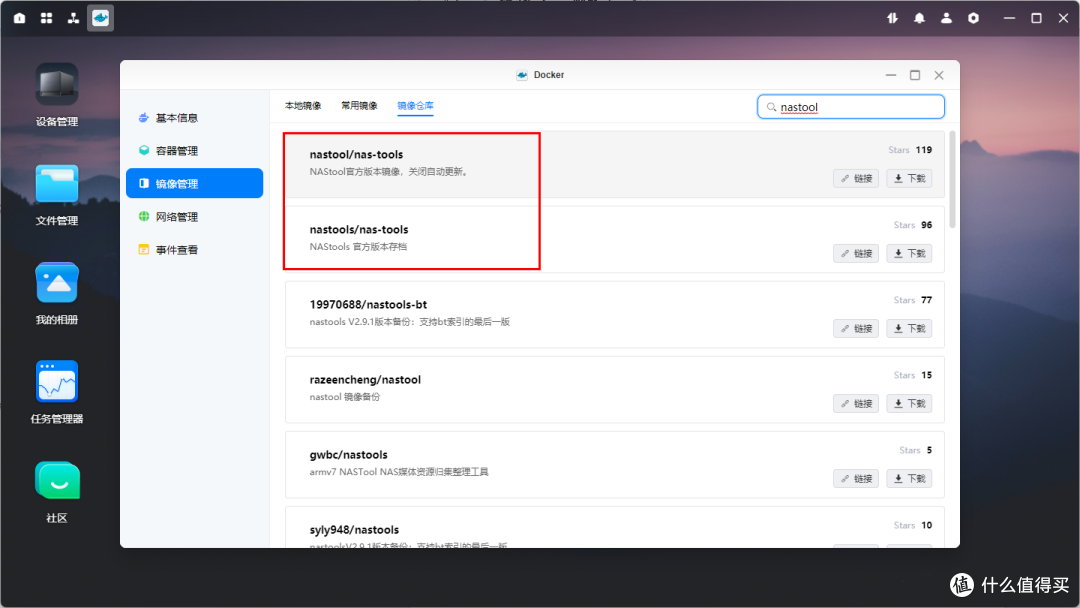The height and width of the screenshot is (608, 1080).
Task: Open the user account icon
Action: point(946,18)
